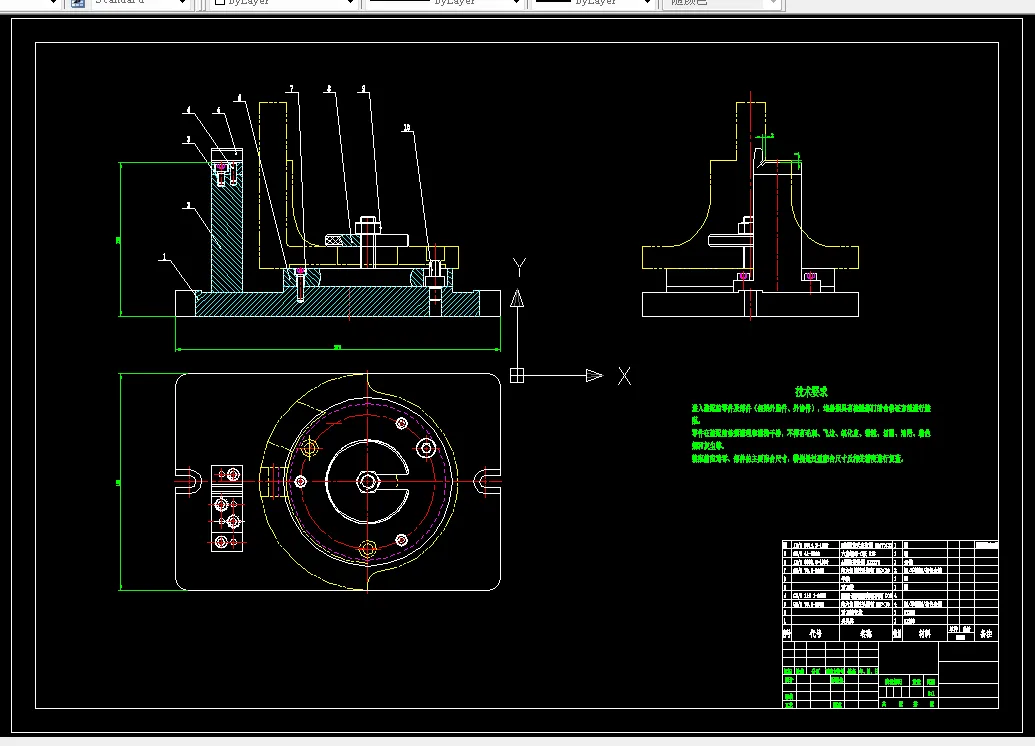
Task: Open the Standard text style dropdown
Action: (182, 3)
